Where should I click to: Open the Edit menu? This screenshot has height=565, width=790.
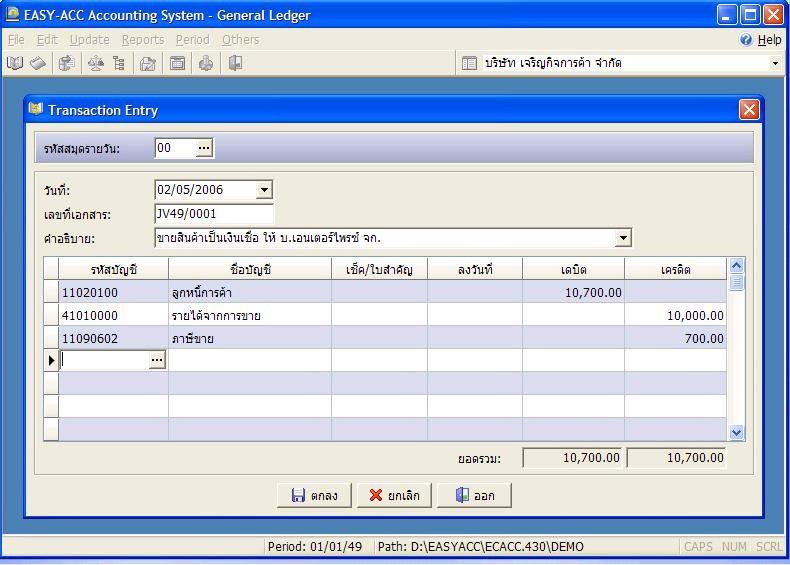pos(47,40)
